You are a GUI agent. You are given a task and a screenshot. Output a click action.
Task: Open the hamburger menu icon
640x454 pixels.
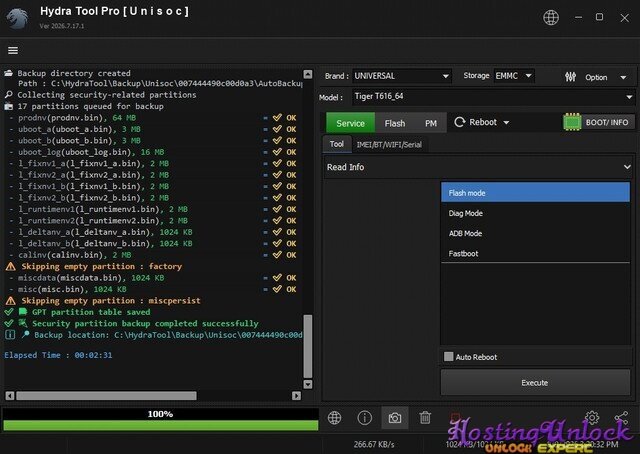coord(13,50)
